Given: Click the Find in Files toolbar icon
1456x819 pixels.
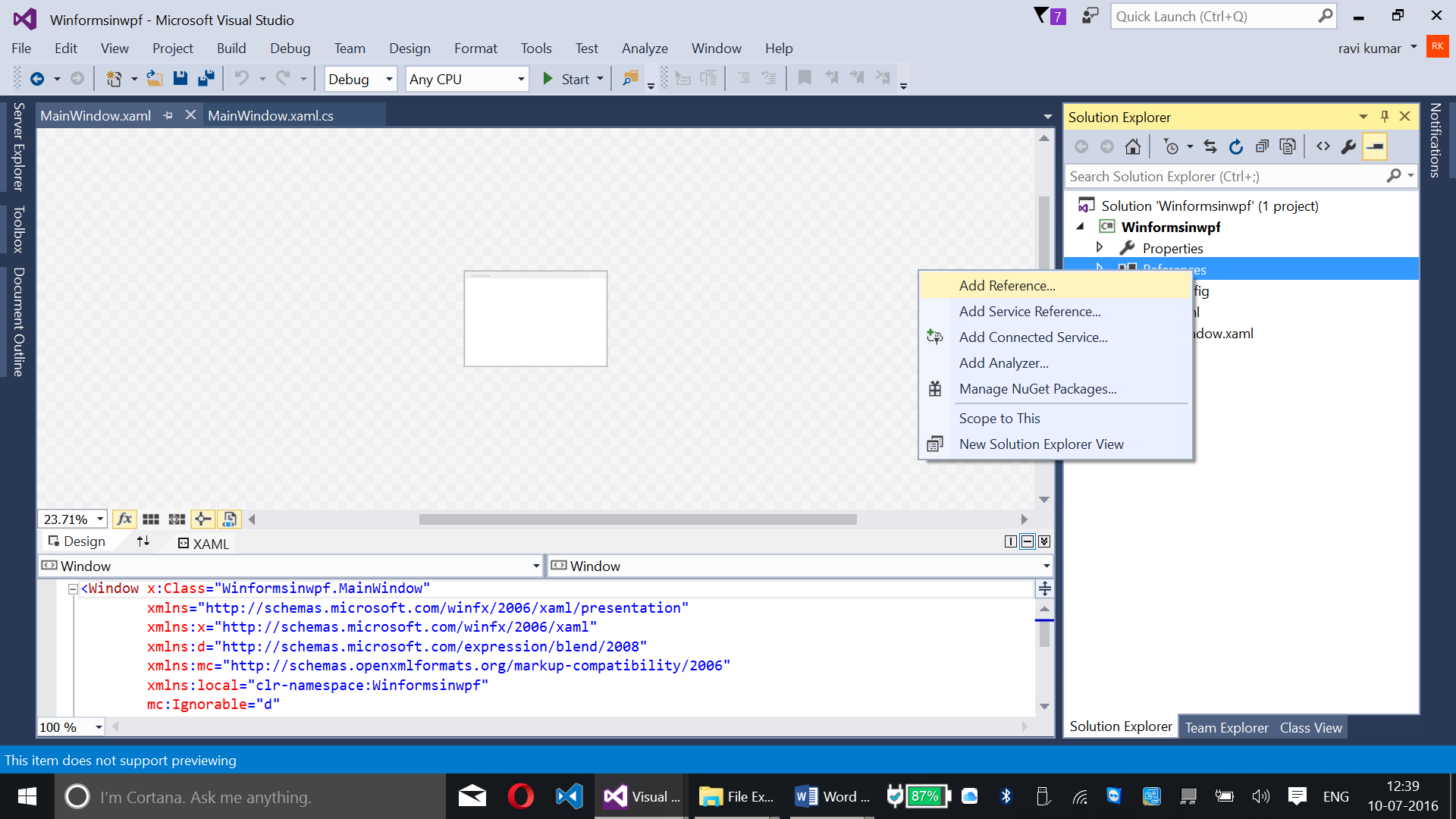Looking at the screenshot, I should [629, 78].
